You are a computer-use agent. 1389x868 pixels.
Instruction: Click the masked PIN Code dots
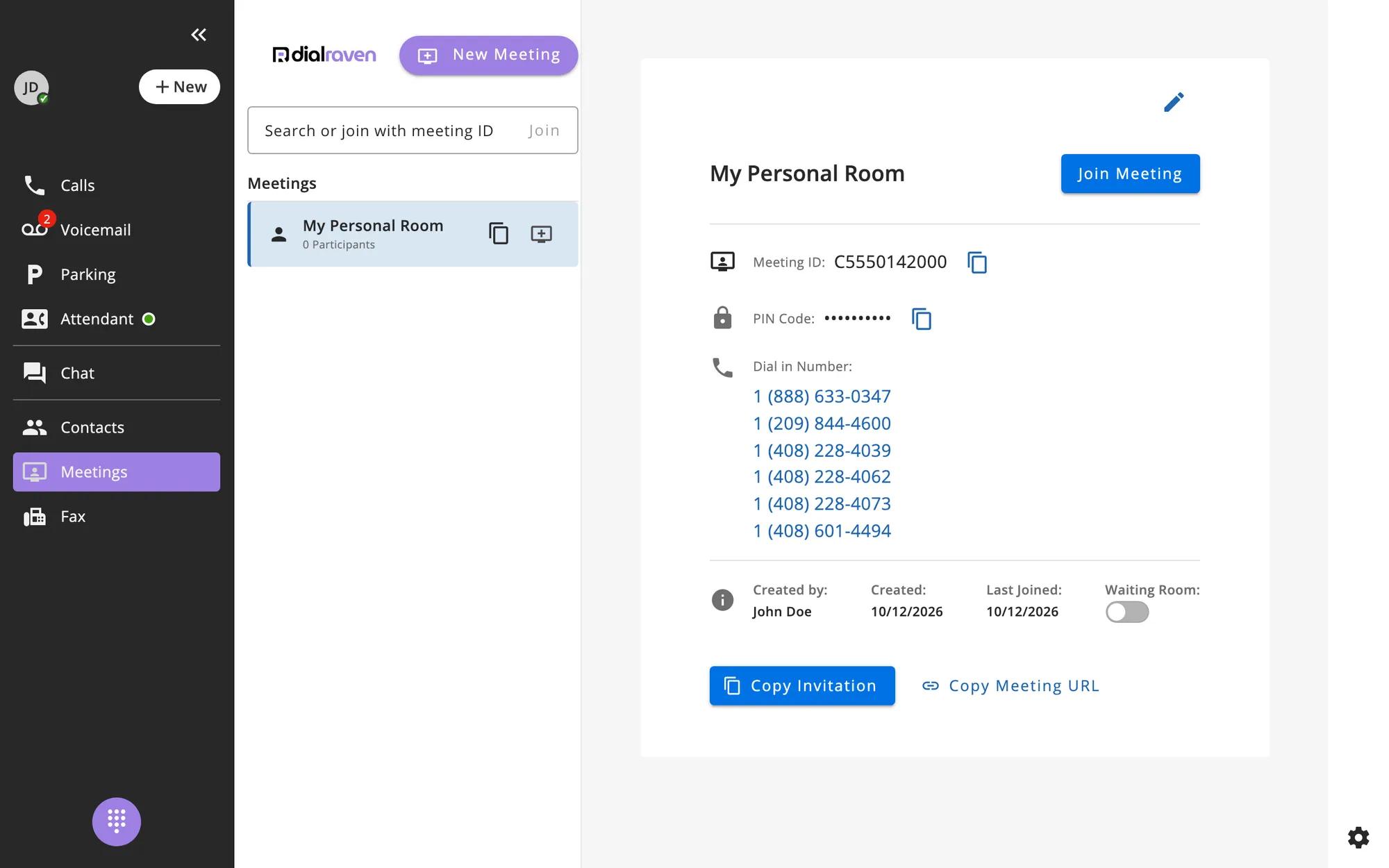[x=858, y=318]
